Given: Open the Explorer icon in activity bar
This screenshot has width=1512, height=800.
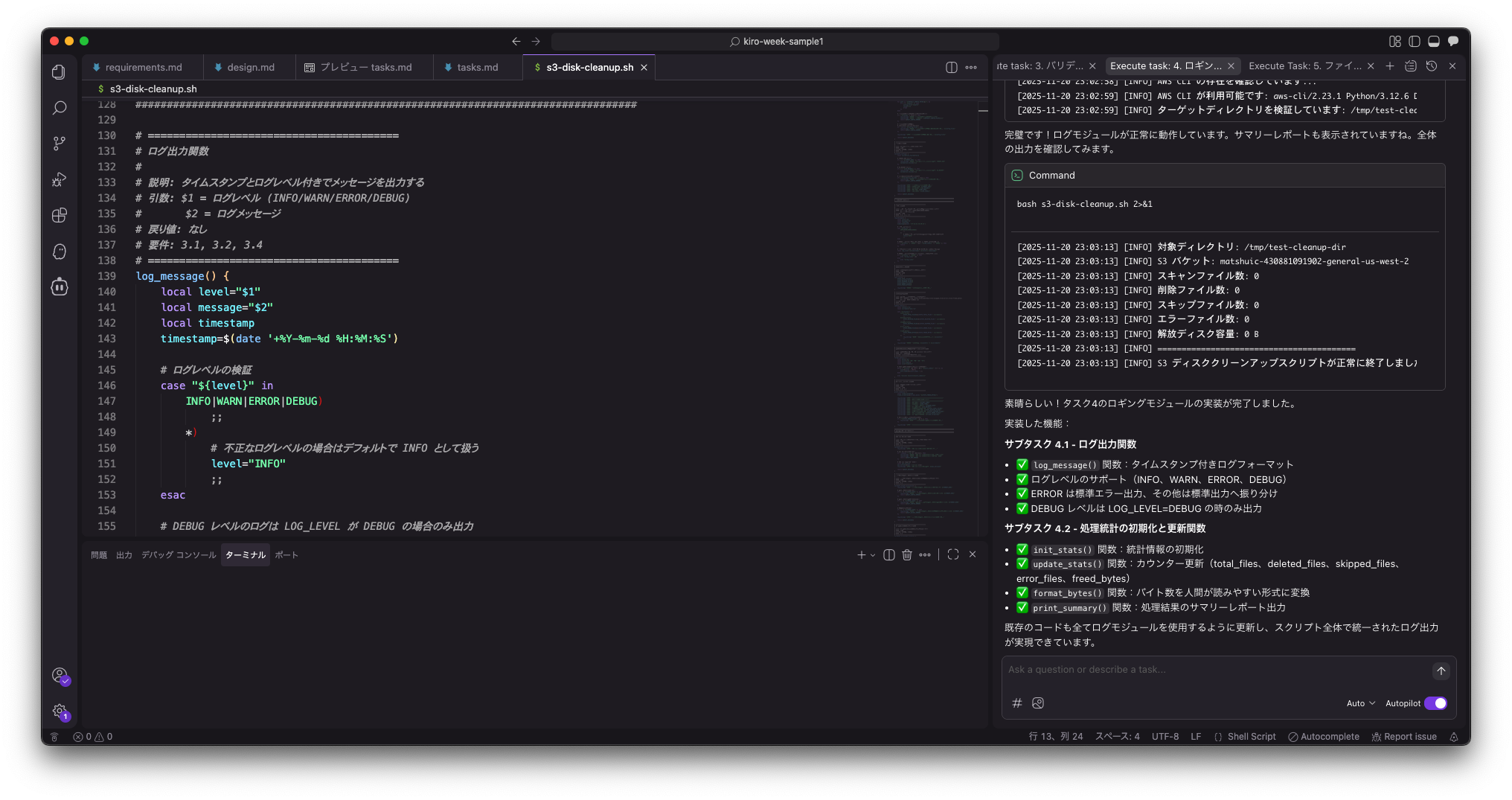Looking at the screenshot, I should point(60,72).
